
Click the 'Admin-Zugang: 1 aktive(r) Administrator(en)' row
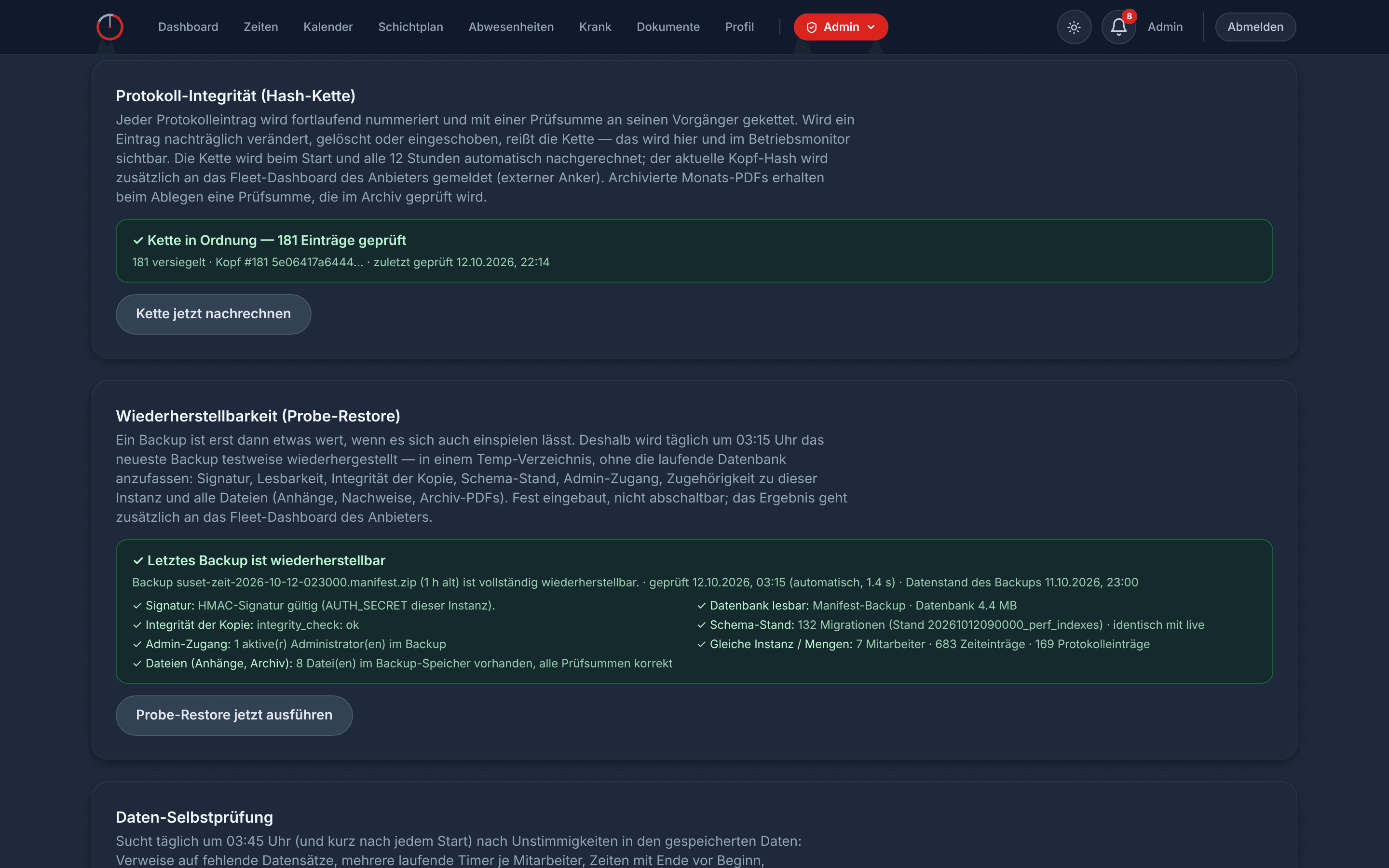click(289, 644)
